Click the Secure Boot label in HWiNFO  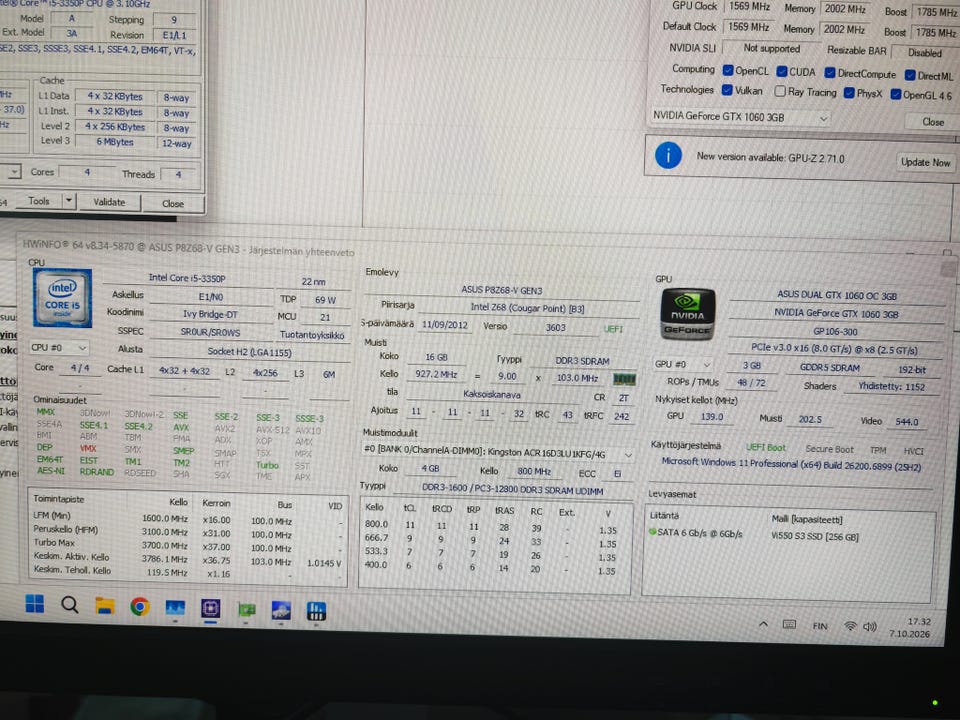coord(829,449)
